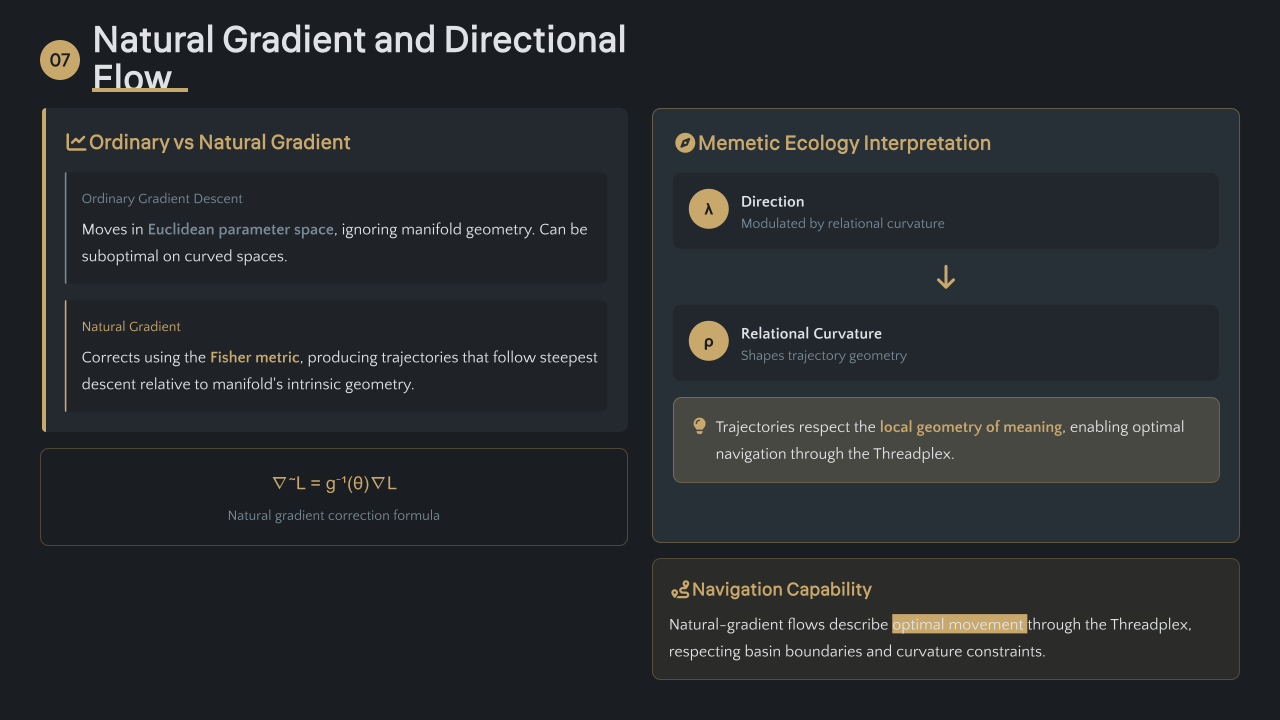Click the compass icon beside Memetic Ecology Interpretation
The height and width of the screenshot is (720, 1280).
[685, 143]
